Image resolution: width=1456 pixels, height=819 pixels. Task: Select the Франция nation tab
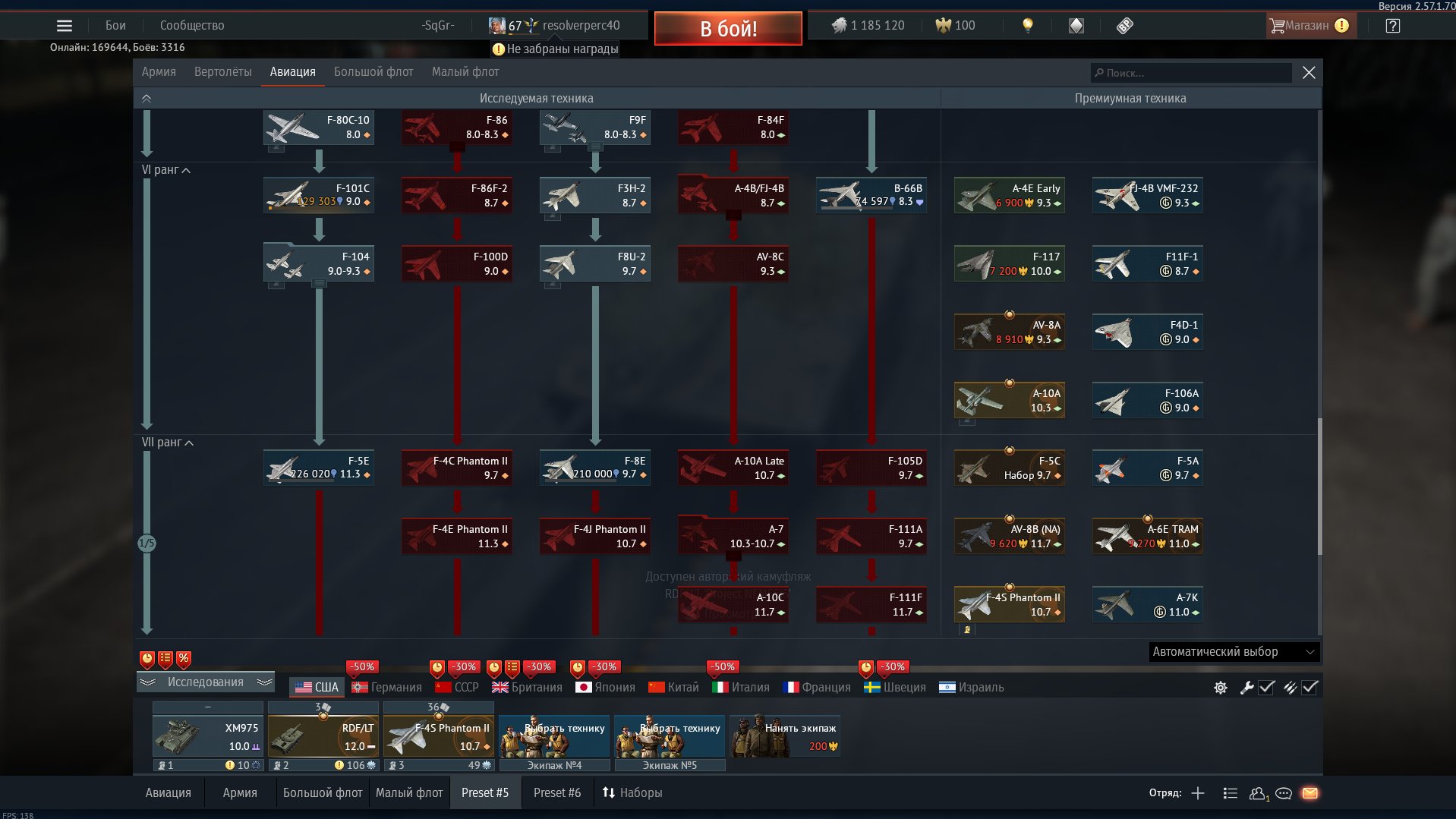[x=817, y=688]
